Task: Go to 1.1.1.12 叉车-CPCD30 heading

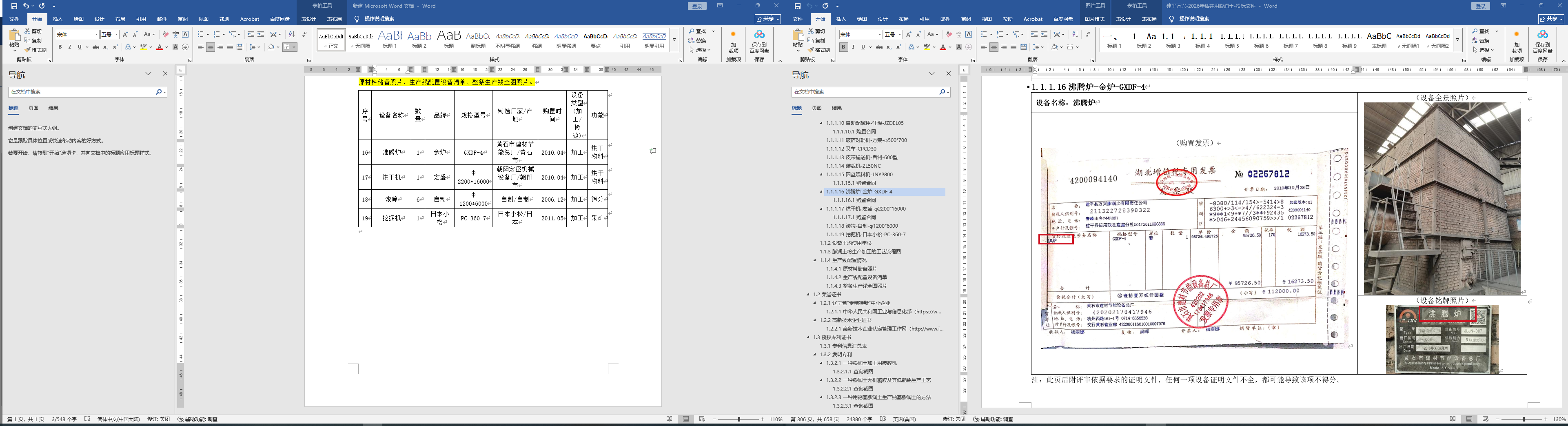Action: (851, 149)
